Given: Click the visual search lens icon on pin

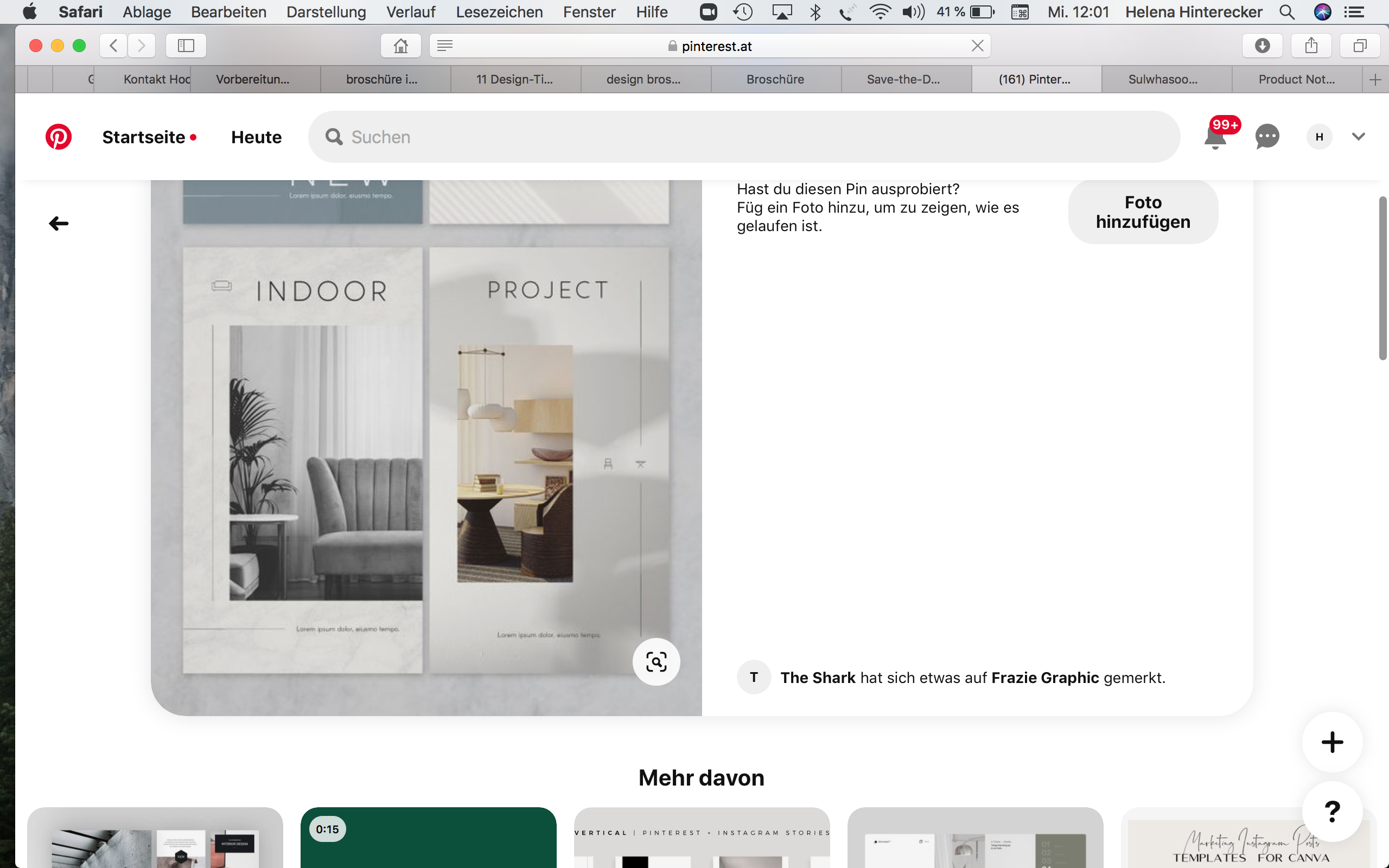Looking at the screenshot, I should (x=656, y=662).
